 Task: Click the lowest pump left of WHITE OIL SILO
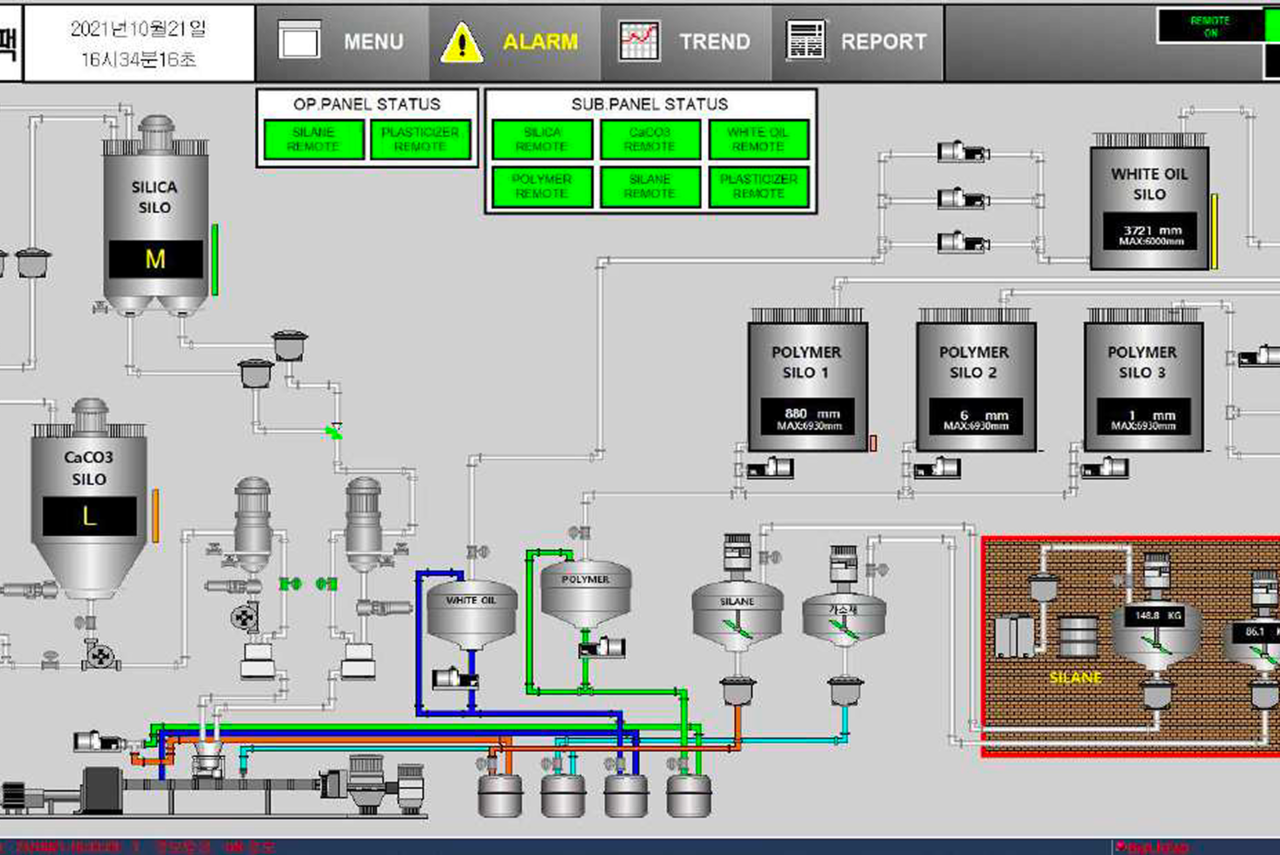(x=962, y=241)
